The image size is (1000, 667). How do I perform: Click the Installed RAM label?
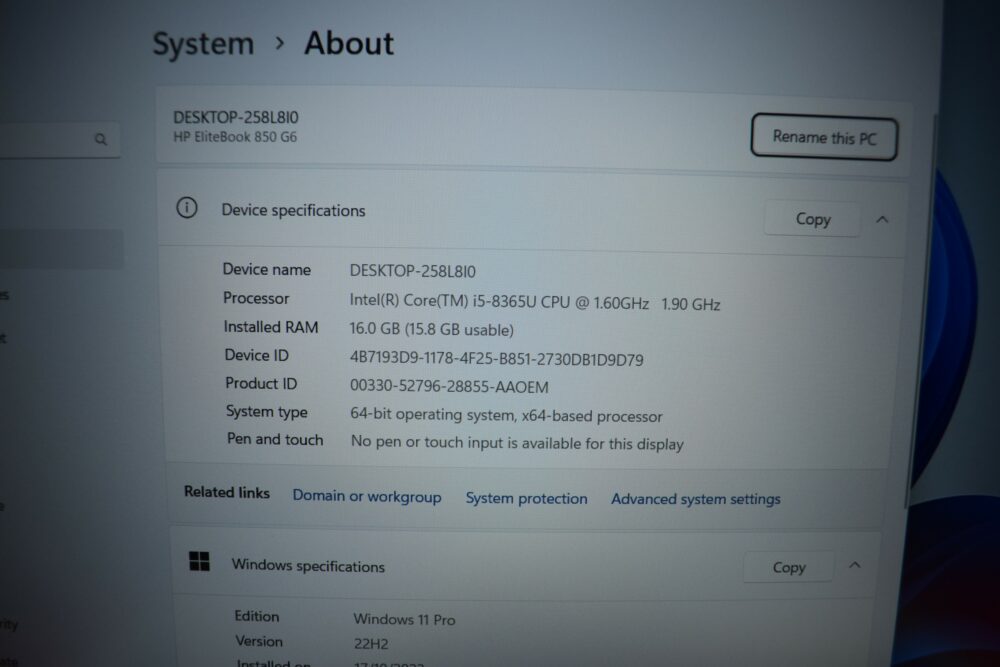pyautogui.click(x=270, y=327)
